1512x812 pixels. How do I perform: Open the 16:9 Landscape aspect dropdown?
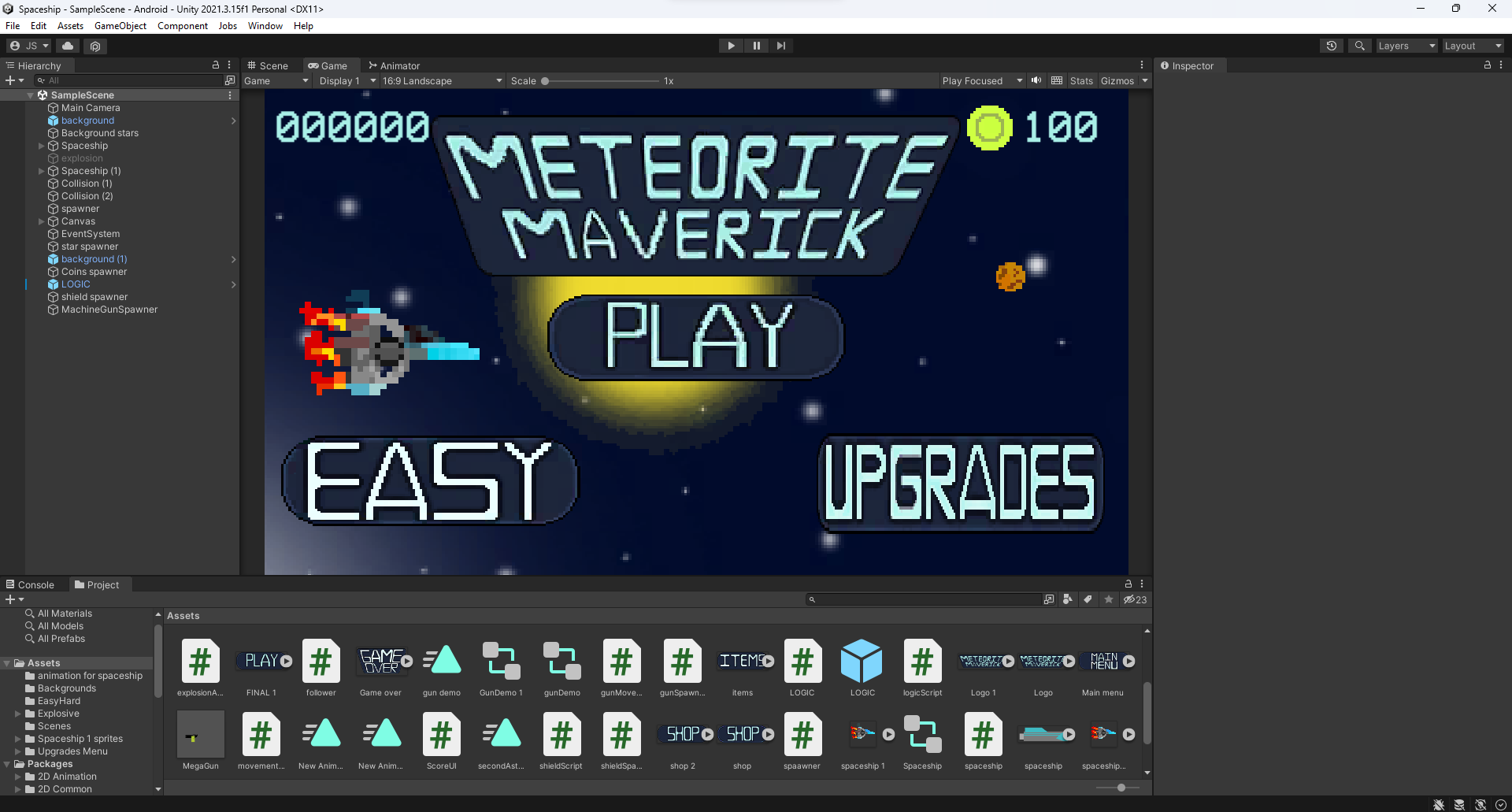click(x=441, y=80)
